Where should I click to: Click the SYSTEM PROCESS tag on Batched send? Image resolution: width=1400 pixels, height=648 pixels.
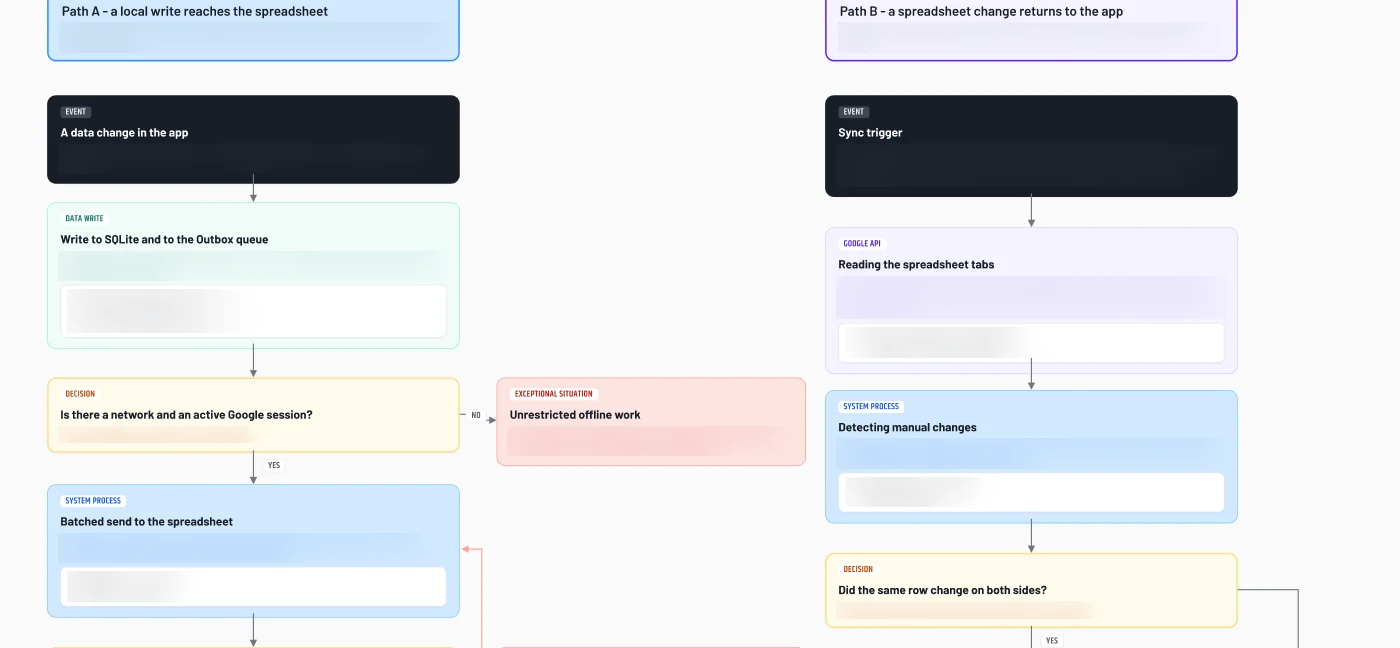[93, 501]
